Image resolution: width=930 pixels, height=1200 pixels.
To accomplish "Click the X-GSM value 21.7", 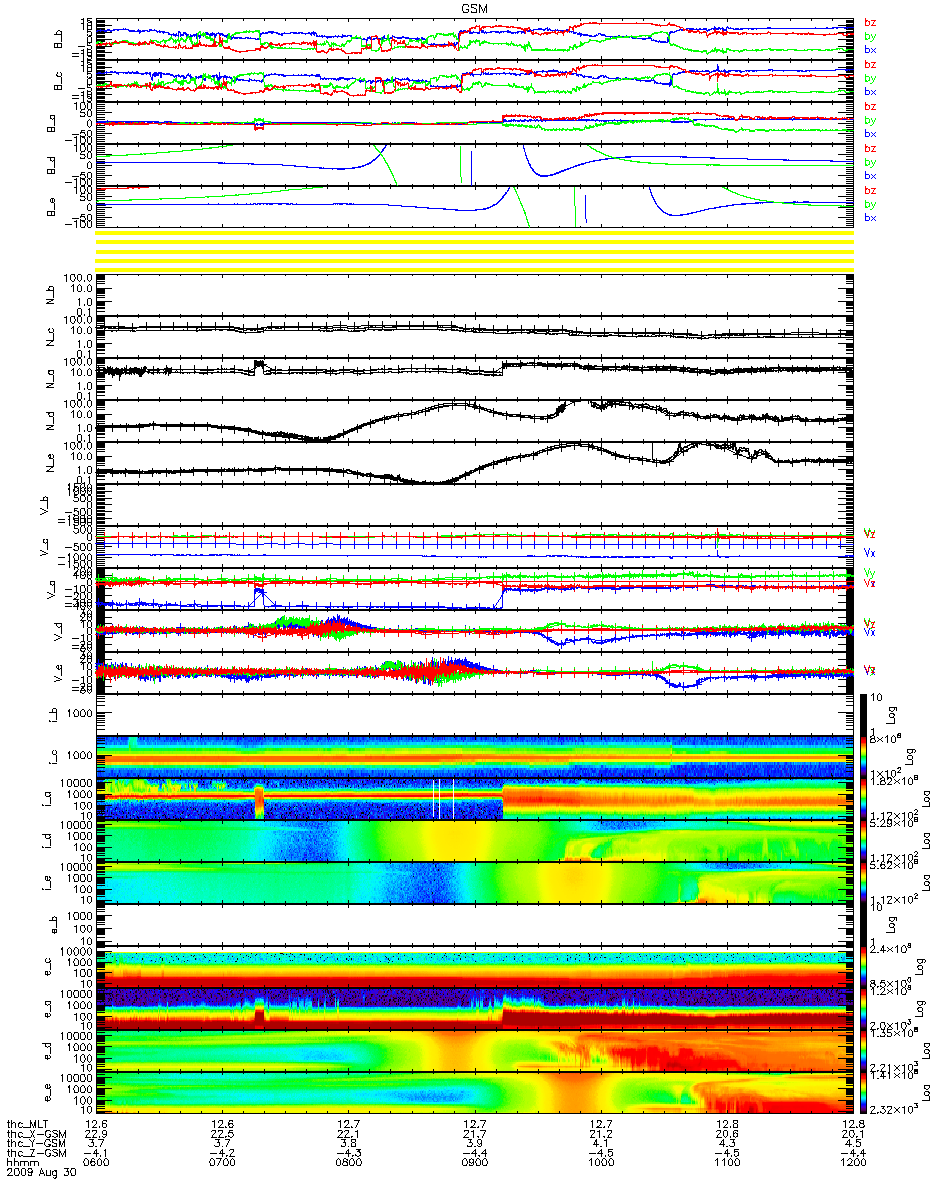I will (x=474, y=1134).
